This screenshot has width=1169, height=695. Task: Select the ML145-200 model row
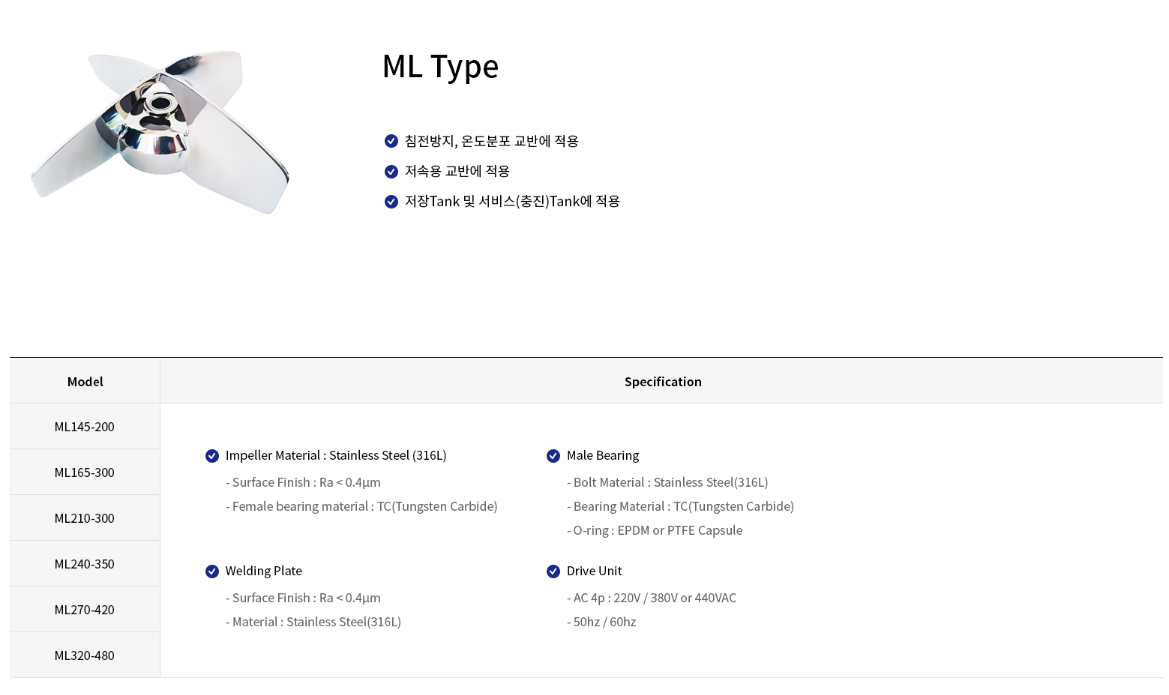pyautogui.click(x=85, y=427)
